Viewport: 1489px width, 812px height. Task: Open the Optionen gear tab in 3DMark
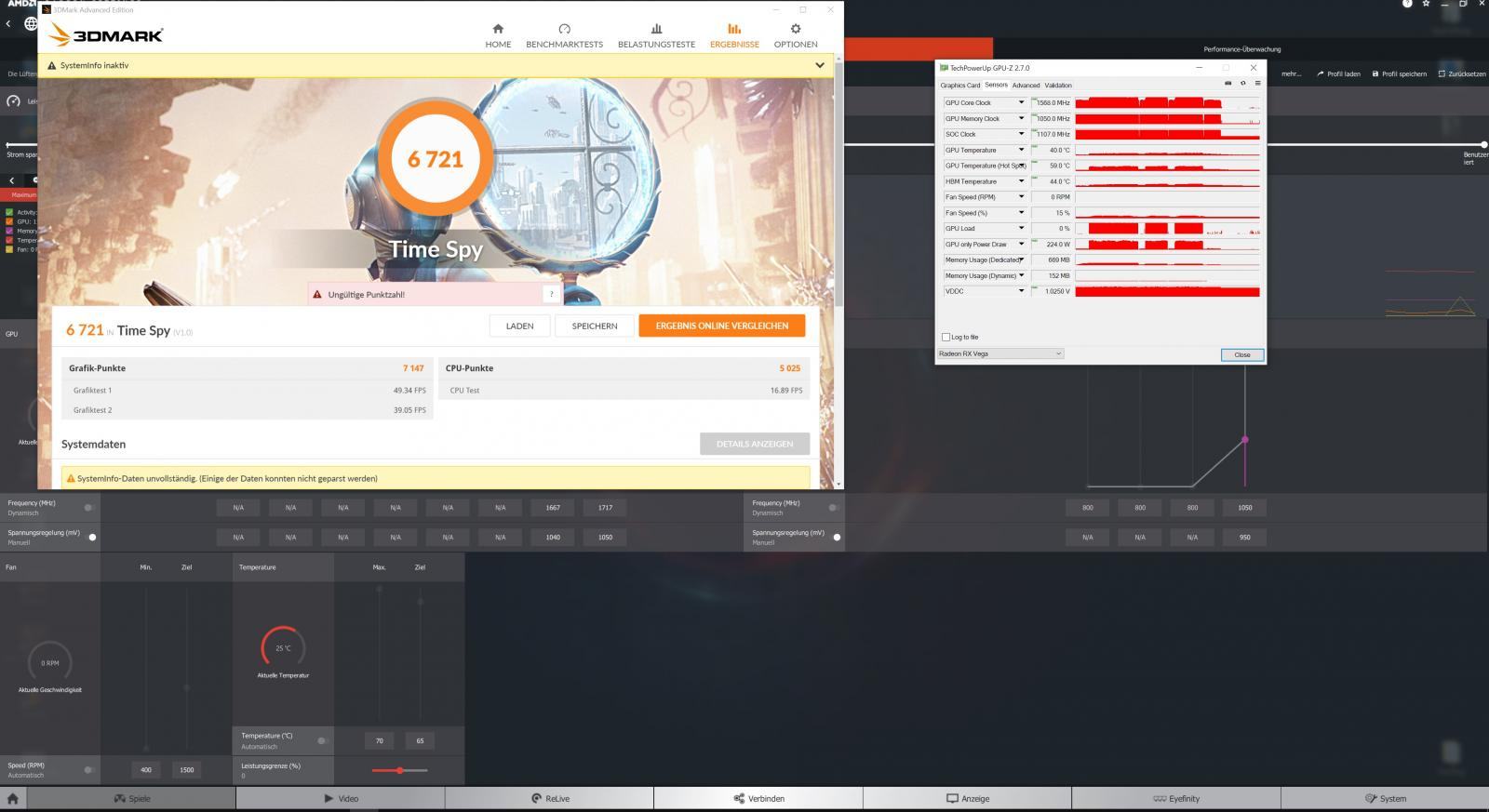pos(796,36)
